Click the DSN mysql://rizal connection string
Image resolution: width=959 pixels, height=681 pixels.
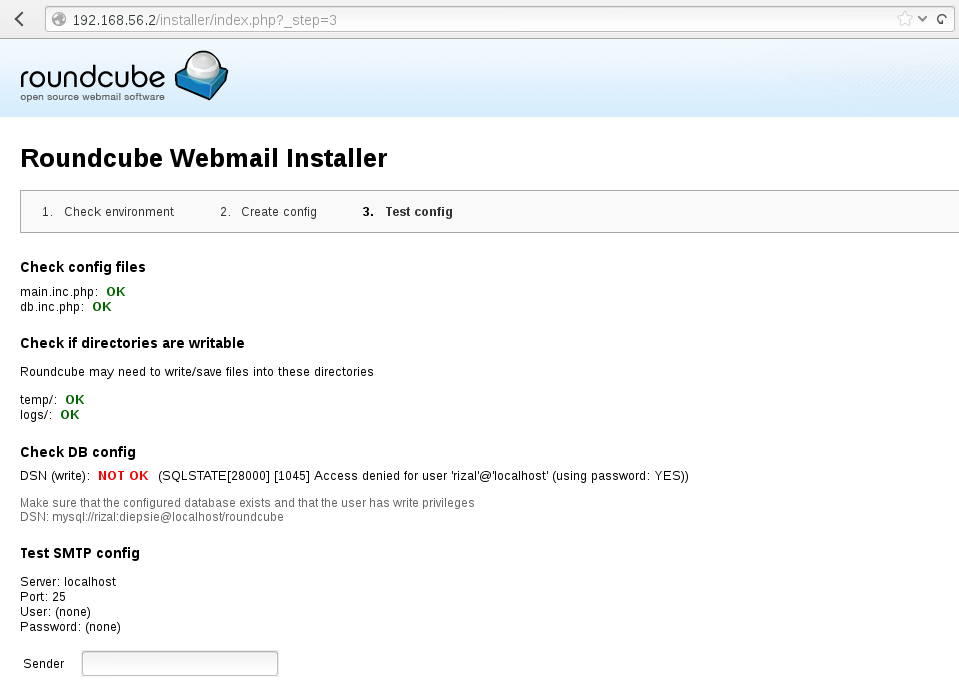(152, 517)
